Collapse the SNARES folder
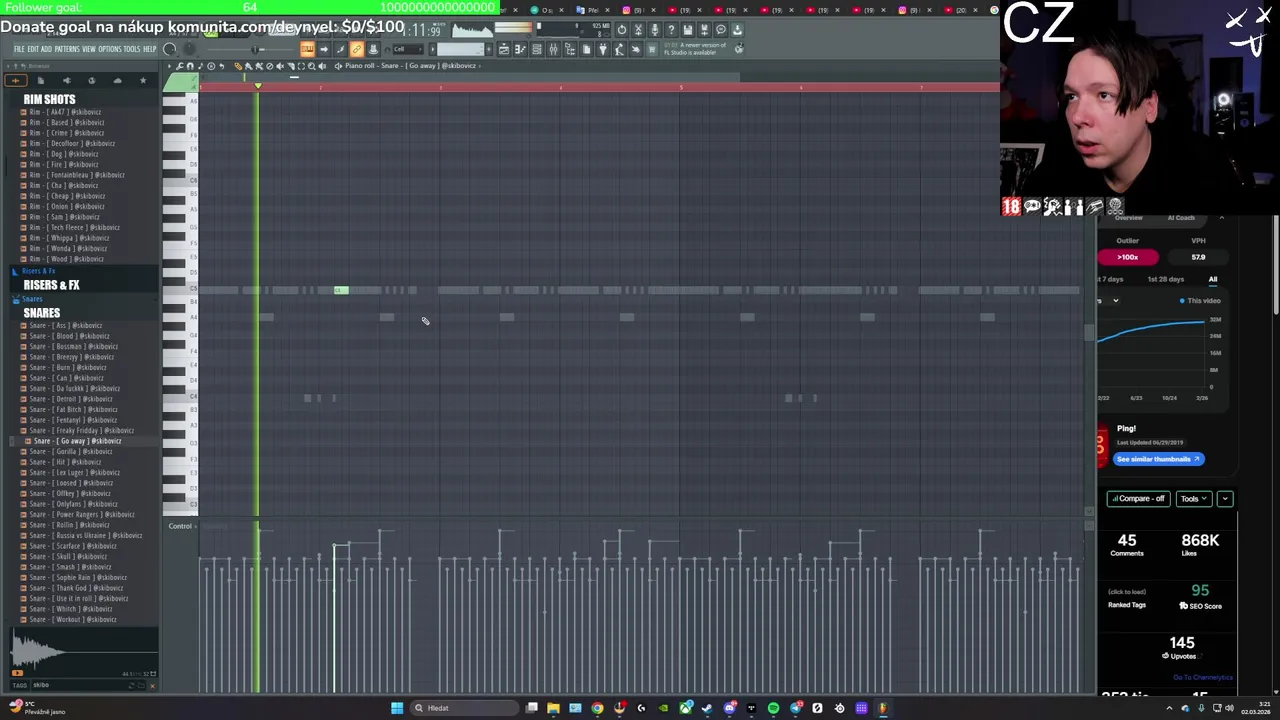This screenshot has height=720, width=1280. pyautogui.click(x=41, y=313)
